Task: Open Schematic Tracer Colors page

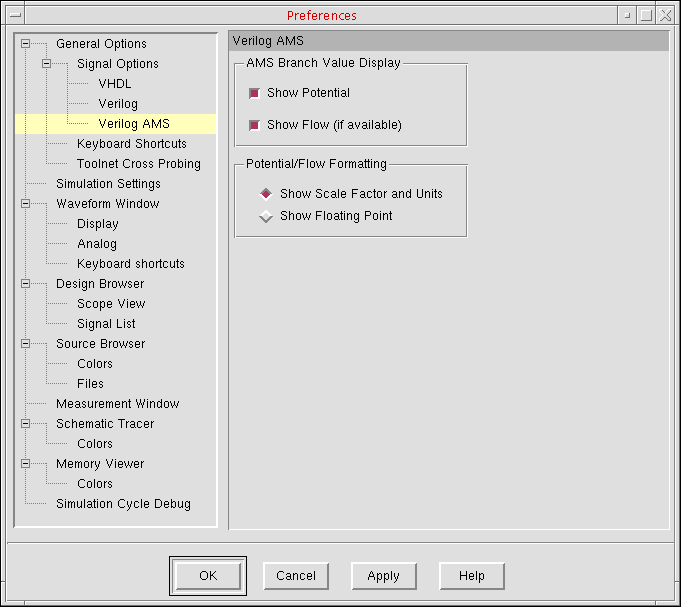Action: [x=95, y=443]
